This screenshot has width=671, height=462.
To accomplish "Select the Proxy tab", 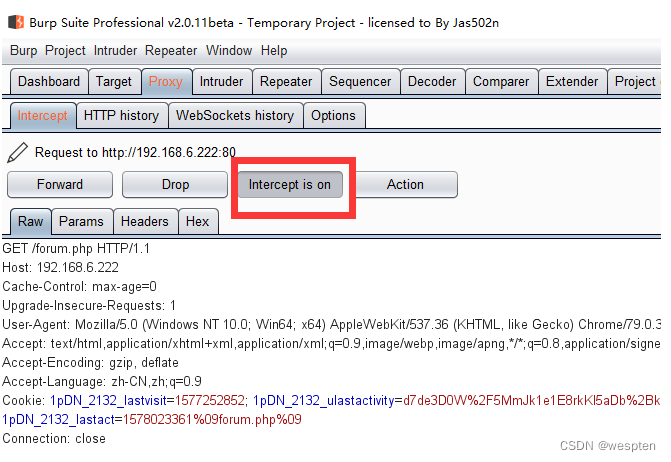I will [x=166, y=81].
